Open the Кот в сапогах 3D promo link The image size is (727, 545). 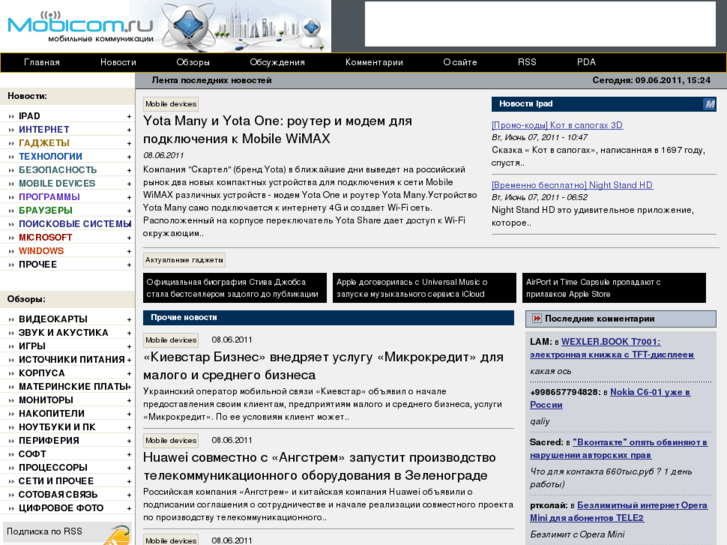point(557,125)
